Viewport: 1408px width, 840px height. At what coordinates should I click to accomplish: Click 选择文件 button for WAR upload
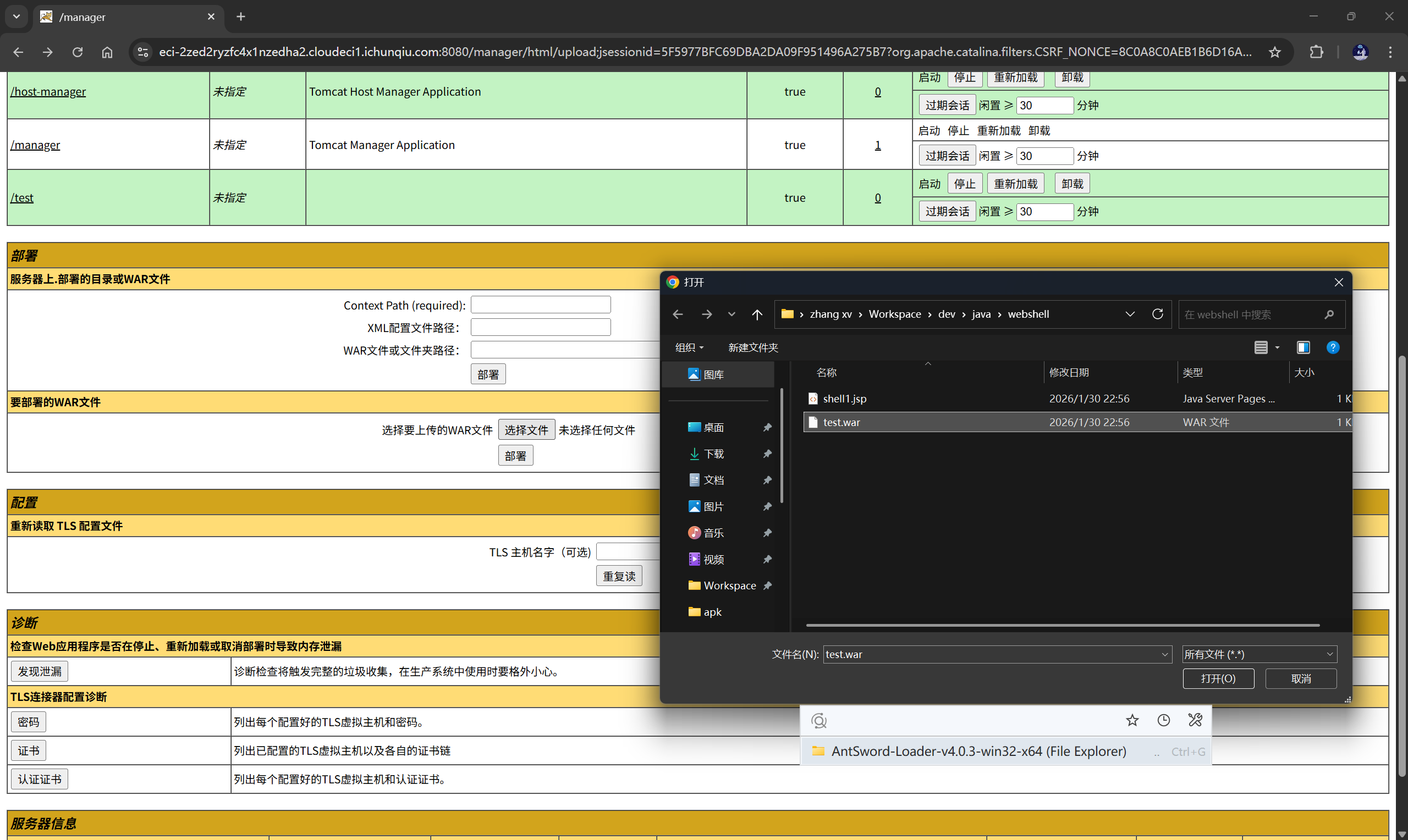526,430
